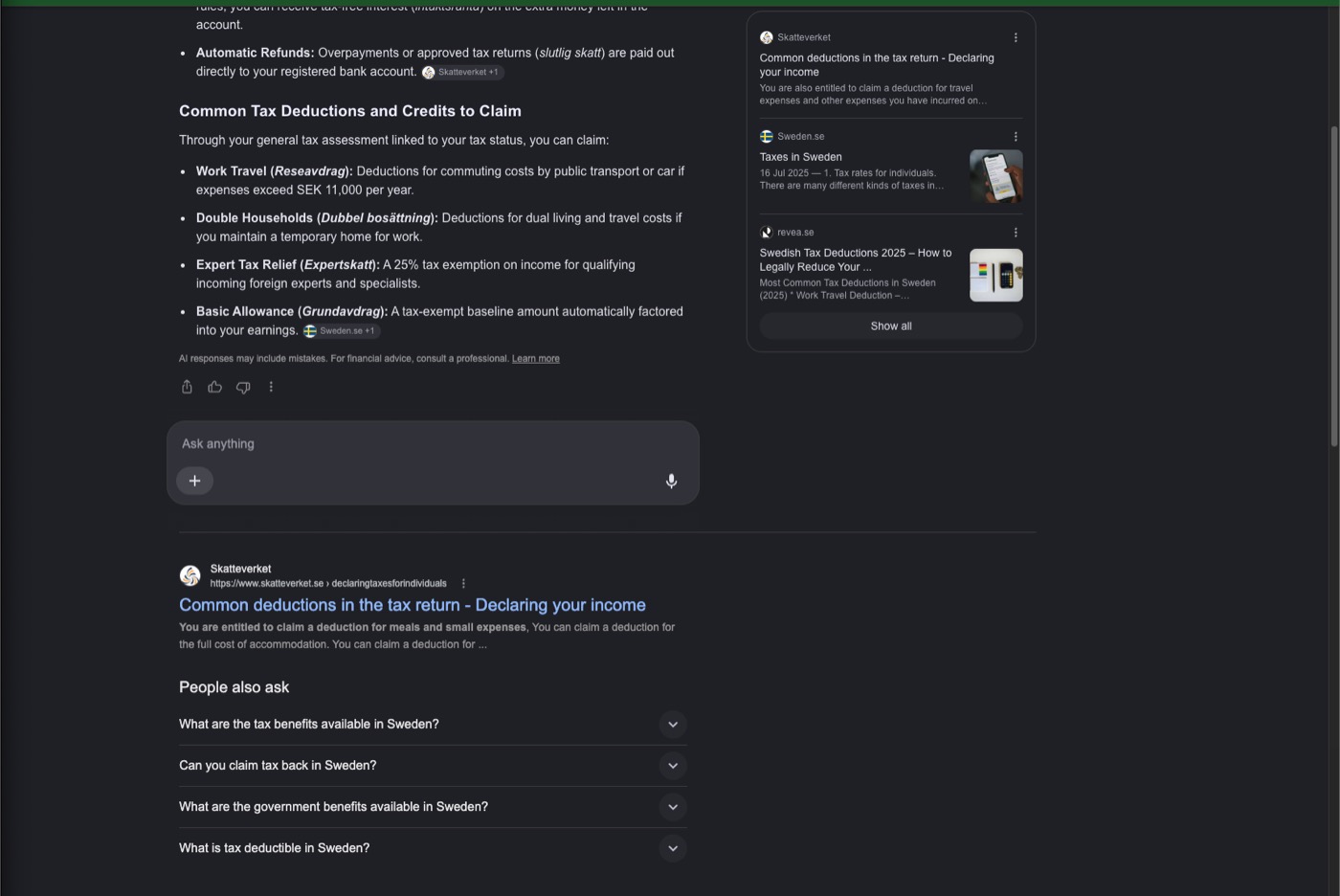Viewport: 1340px width, 896px height.
Task: Click the page vertical scrollbar
Action: (1334, 285)
